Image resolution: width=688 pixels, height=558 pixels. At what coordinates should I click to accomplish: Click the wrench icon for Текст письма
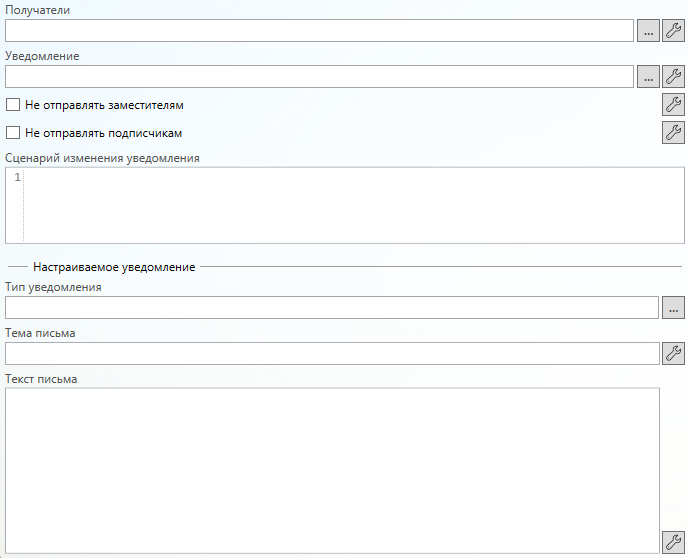click(674, 541)
